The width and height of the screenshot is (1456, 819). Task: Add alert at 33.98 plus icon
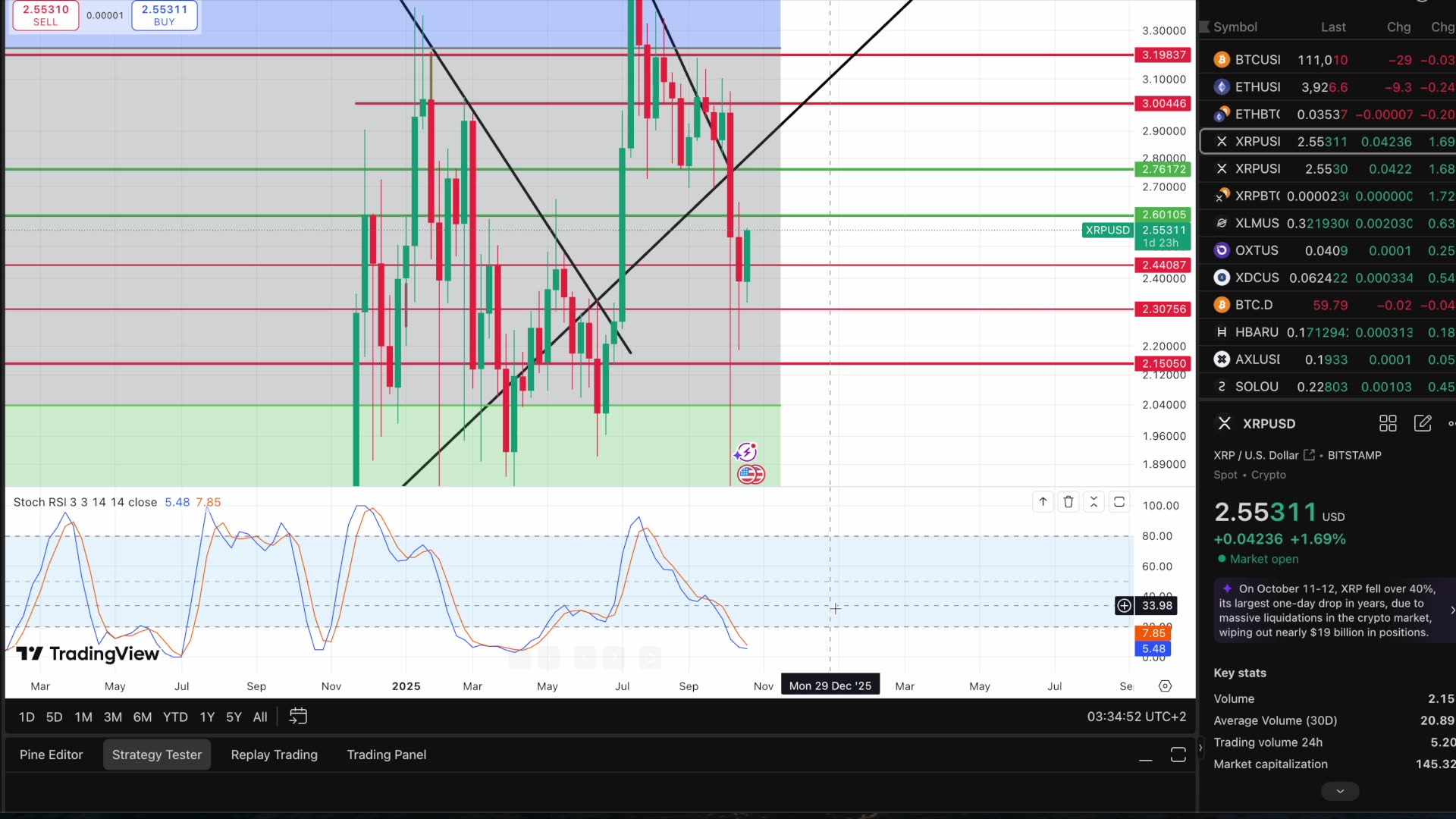(x=1125, y=605)
